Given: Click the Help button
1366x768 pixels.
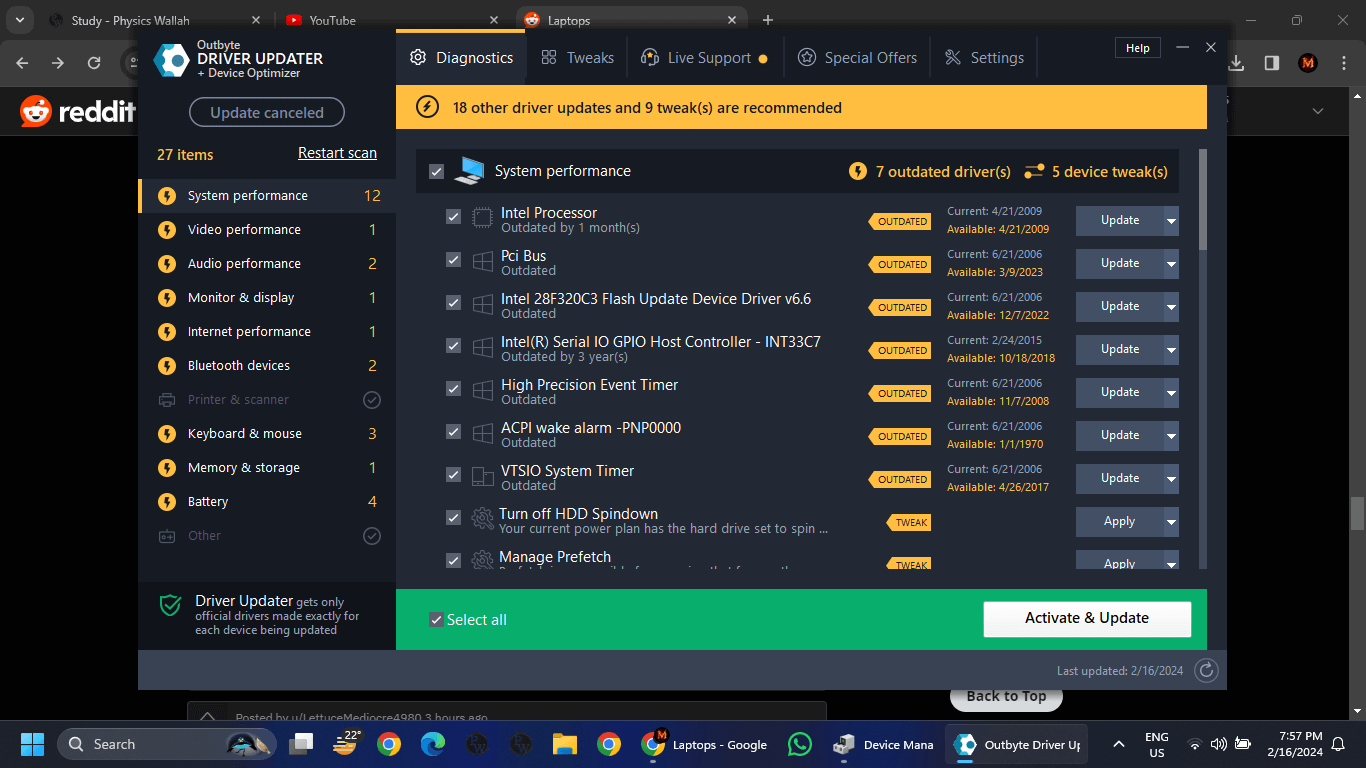Looking at the screenshot, I should pos(1138,48).
